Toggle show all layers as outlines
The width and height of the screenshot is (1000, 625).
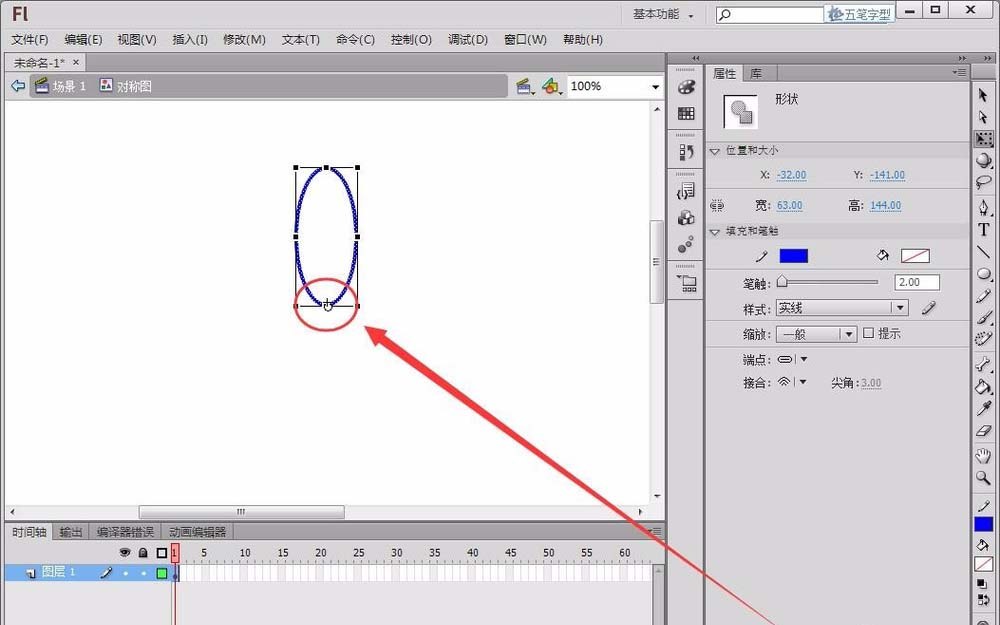point(161,552)
